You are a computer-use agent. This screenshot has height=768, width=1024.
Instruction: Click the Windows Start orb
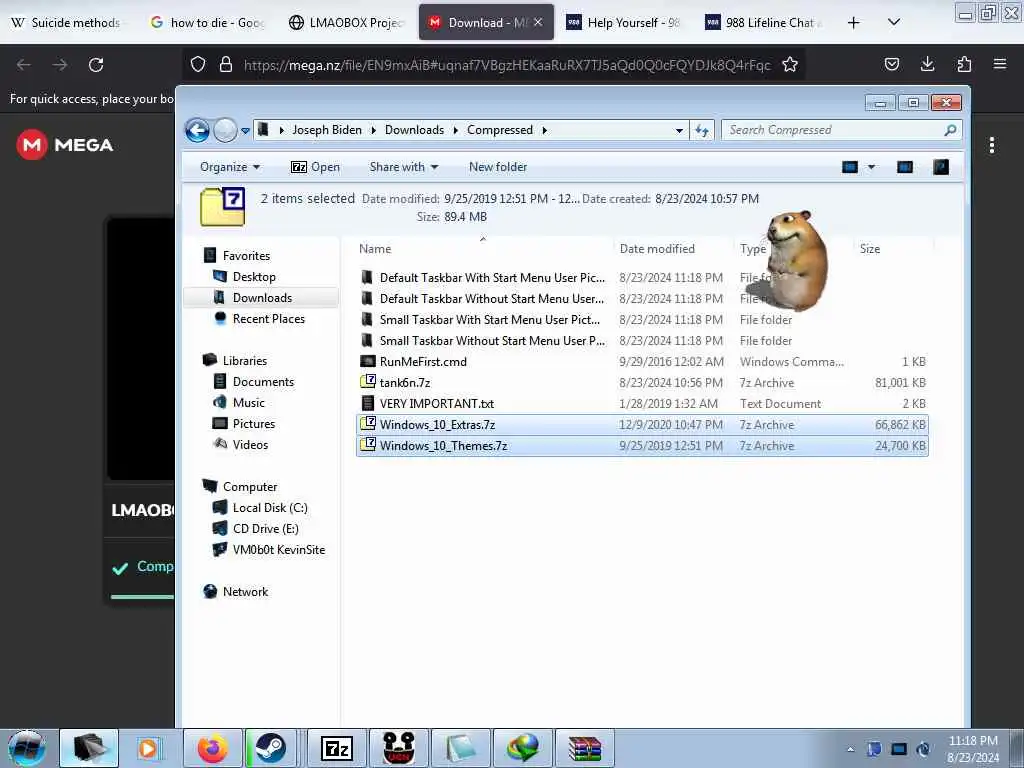click(26, 748)
